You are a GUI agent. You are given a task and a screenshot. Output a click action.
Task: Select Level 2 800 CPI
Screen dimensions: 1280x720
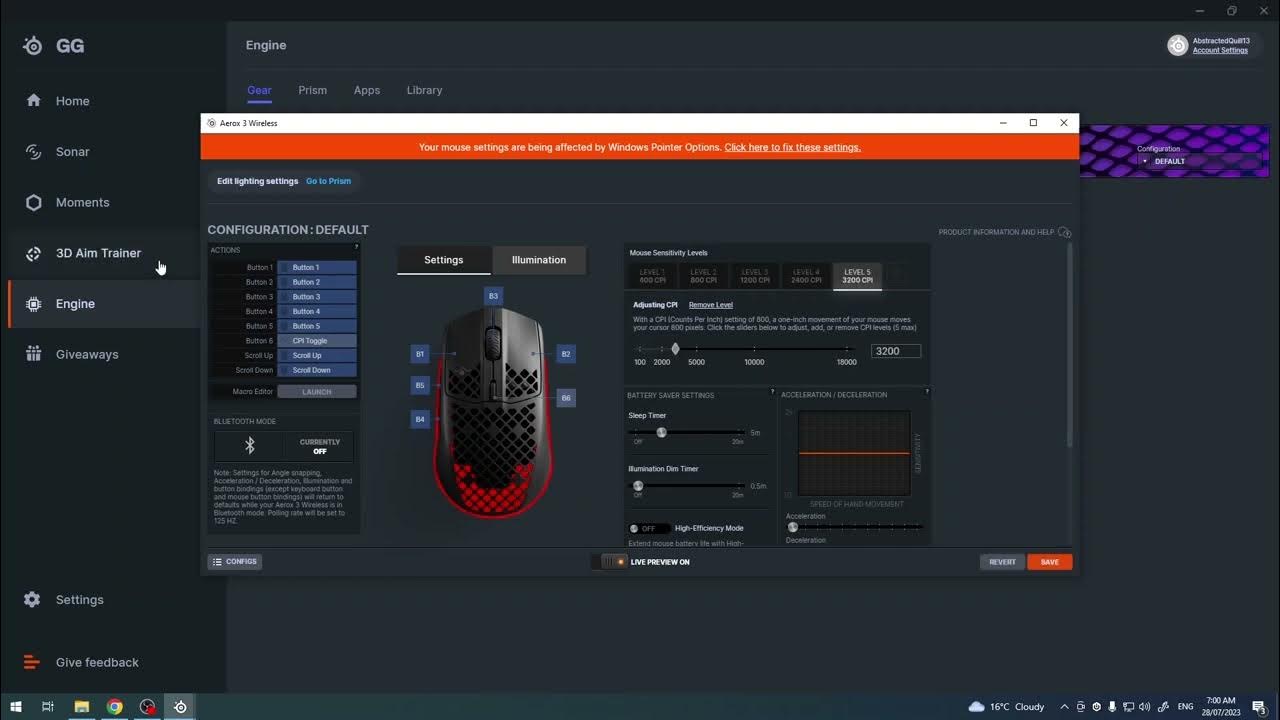(x=703, y=276)
